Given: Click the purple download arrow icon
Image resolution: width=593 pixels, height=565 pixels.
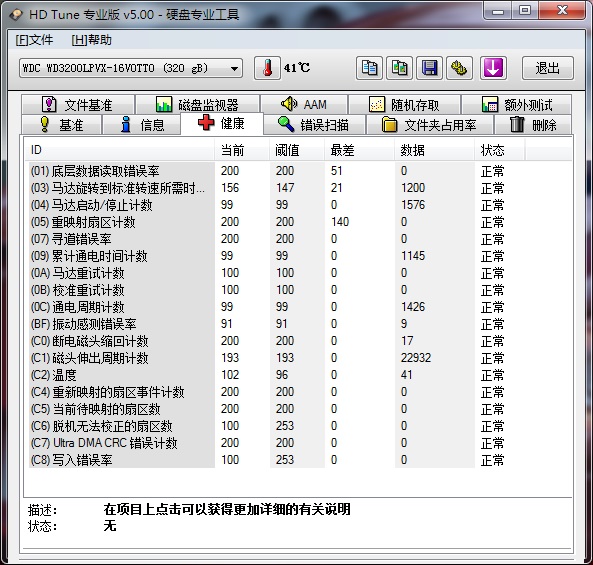Looking at the screenshot, I should 493,68.
